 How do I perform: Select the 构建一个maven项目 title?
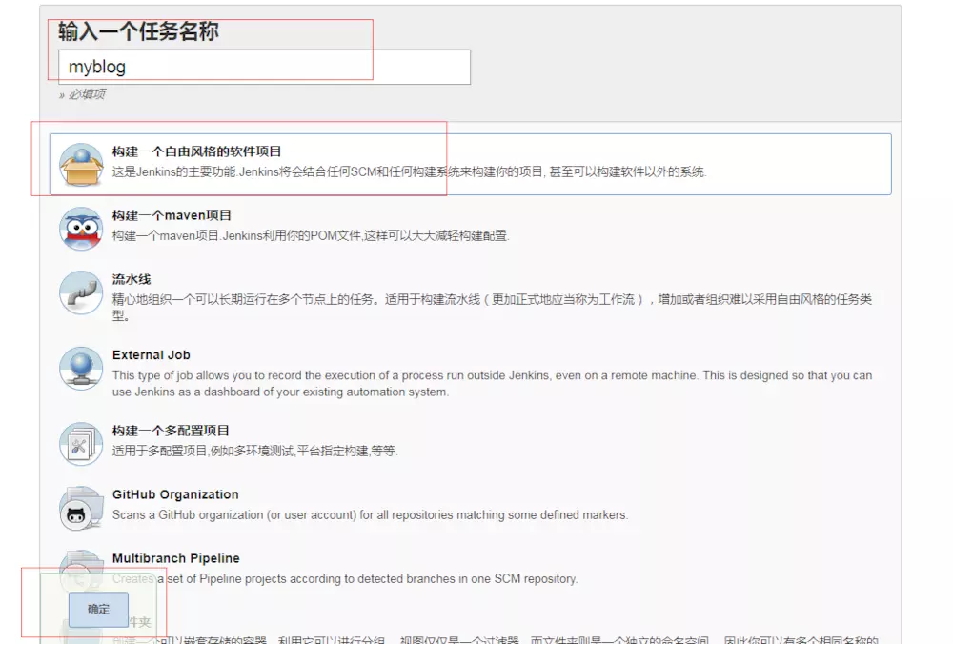coord(172,215)
